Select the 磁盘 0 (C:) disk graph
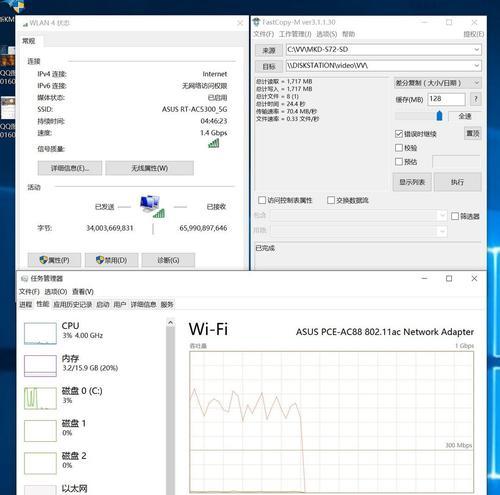 pyautogui.click(x=40, y=398)
